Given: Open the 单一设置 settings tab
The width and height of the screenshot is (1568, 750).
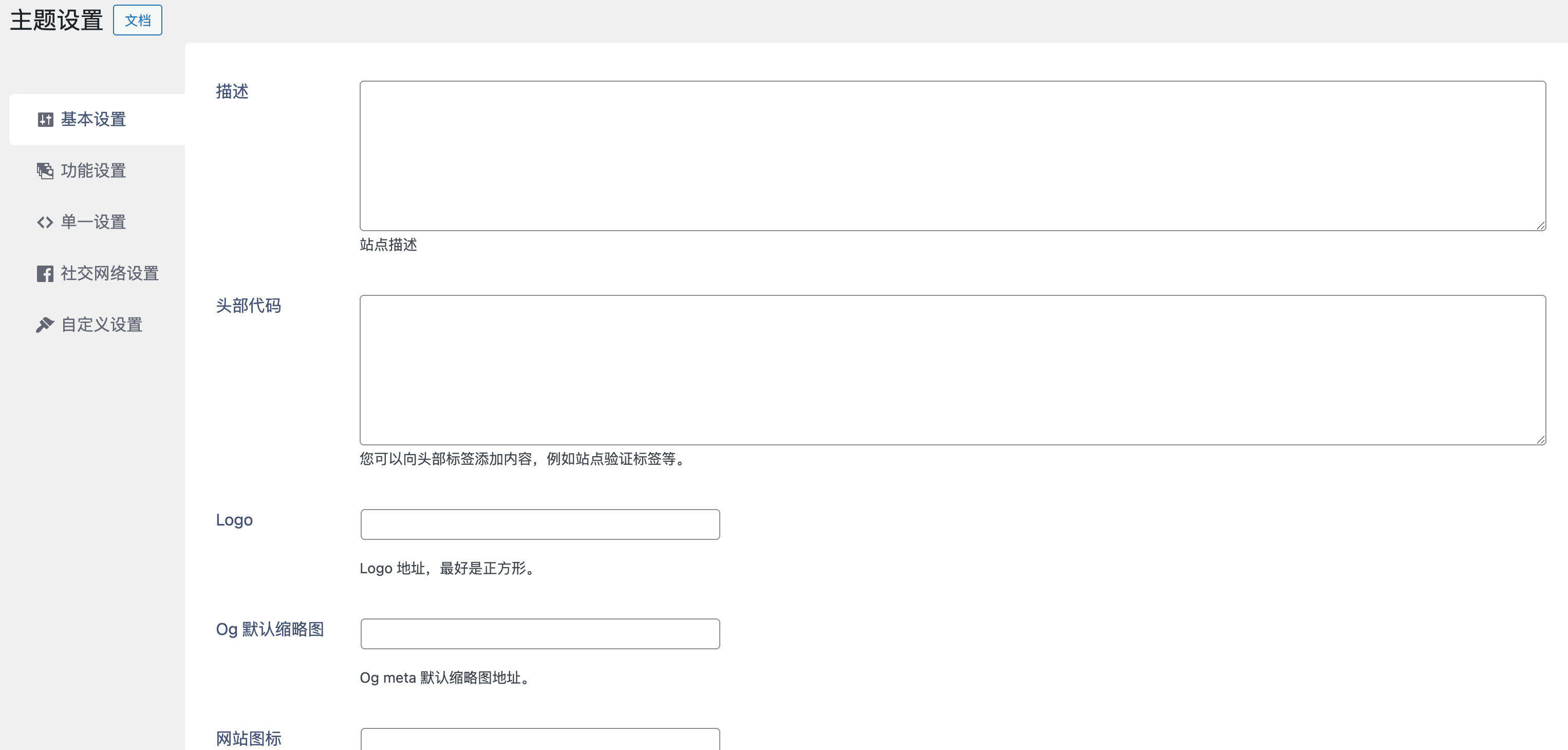Looking at the screenshot, I should click(92, 221).
